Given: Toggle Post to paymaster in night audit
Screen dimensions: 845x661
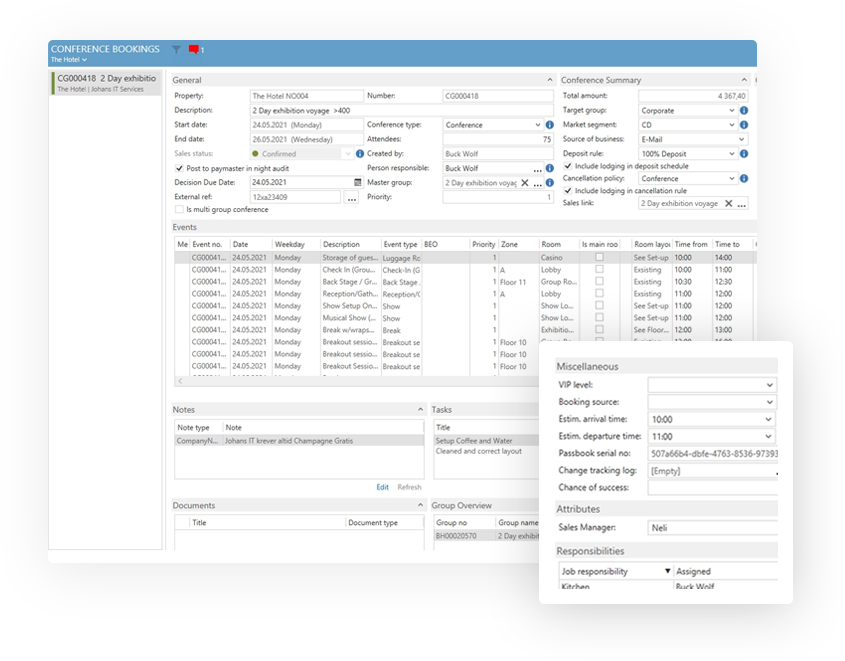Looking at the screenshot, I should click(x=179, y=168).
